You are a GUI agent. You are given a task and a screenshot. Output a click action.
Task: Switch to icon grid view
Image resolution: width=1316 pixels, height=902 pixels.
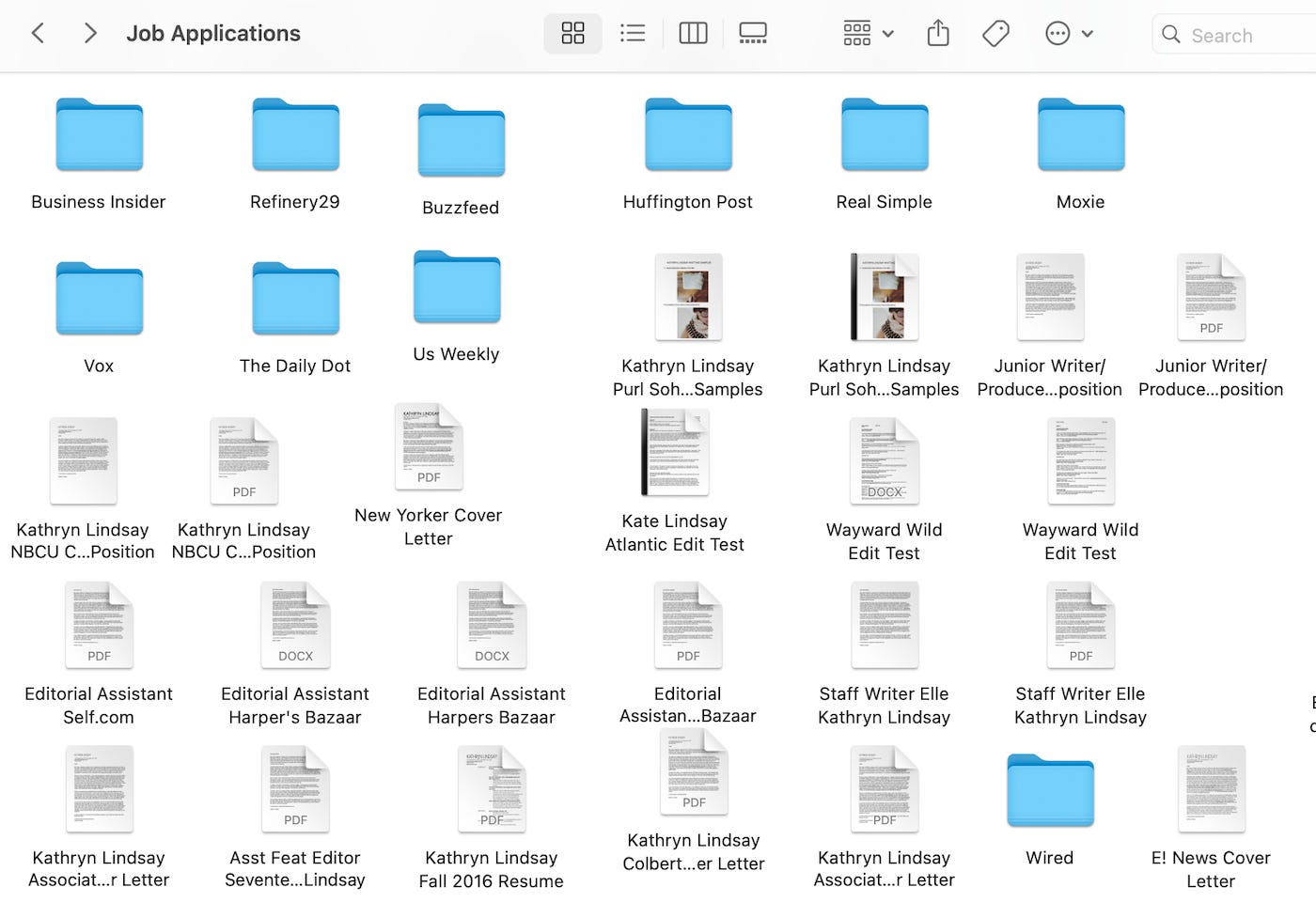(572, 34)
